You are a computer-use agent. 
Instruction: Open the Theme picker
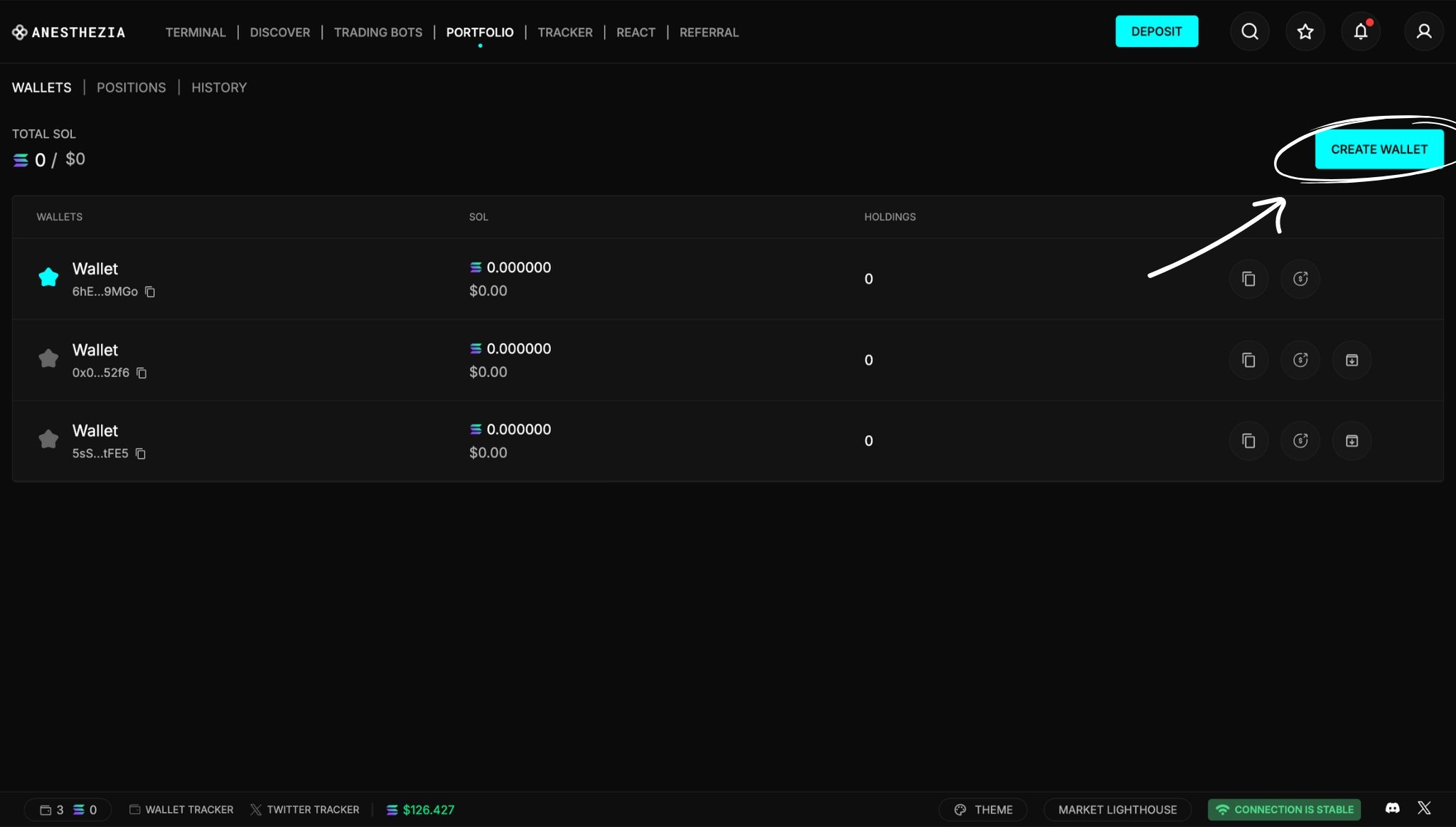tap(983, 809)
